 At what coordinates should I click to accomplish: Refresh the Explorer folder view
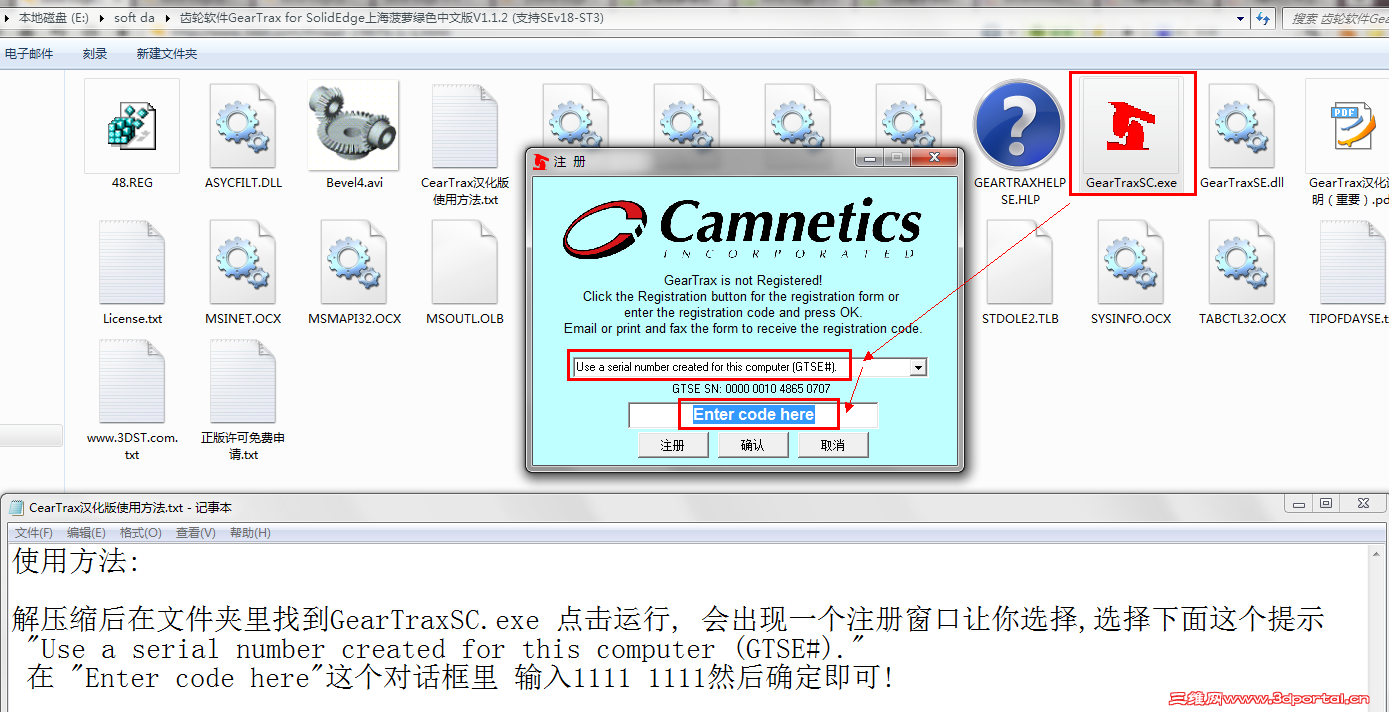pos(1263,18)
